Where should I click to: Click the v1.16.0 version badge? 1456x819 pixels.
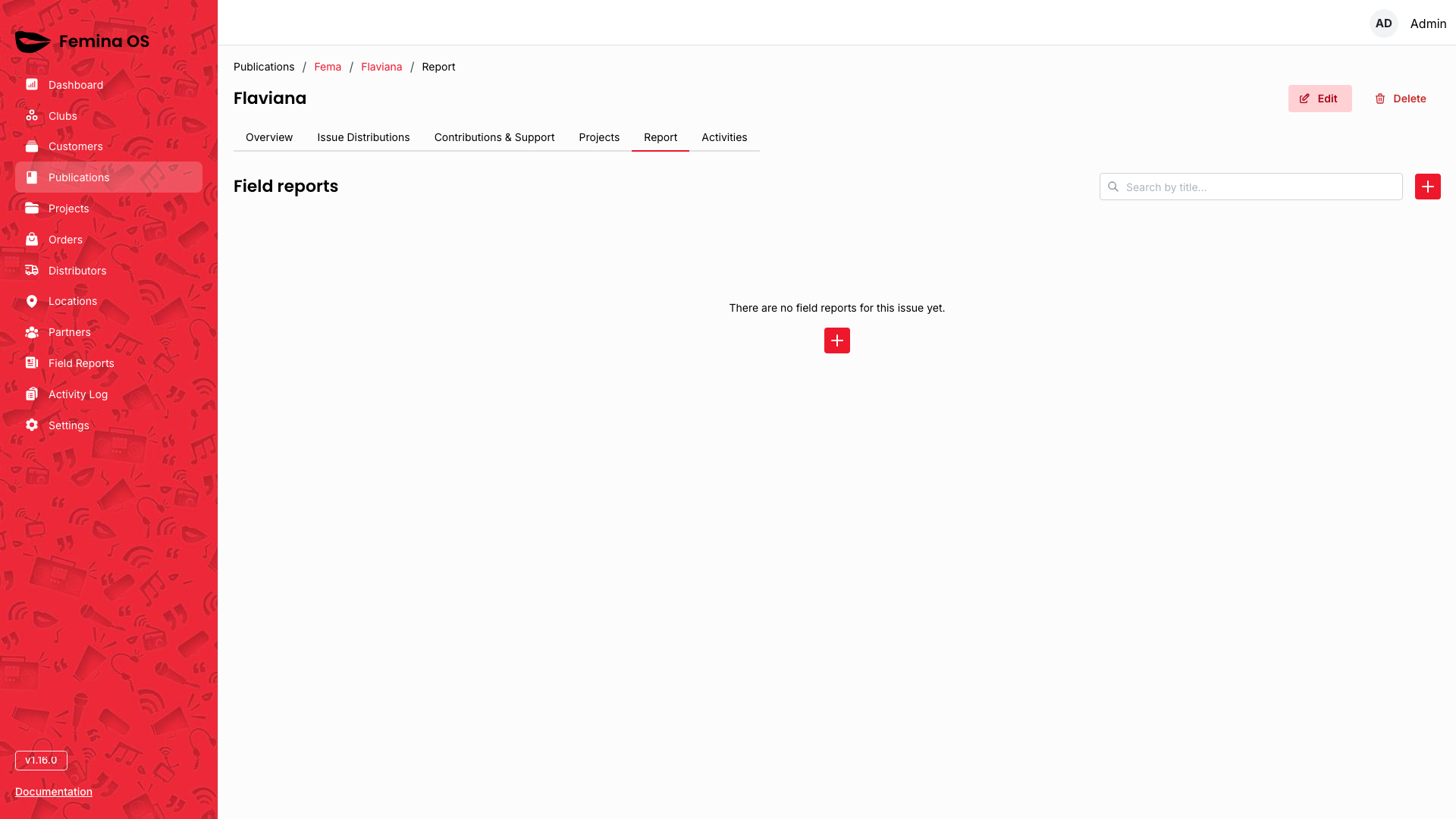(x=41, y=761)
